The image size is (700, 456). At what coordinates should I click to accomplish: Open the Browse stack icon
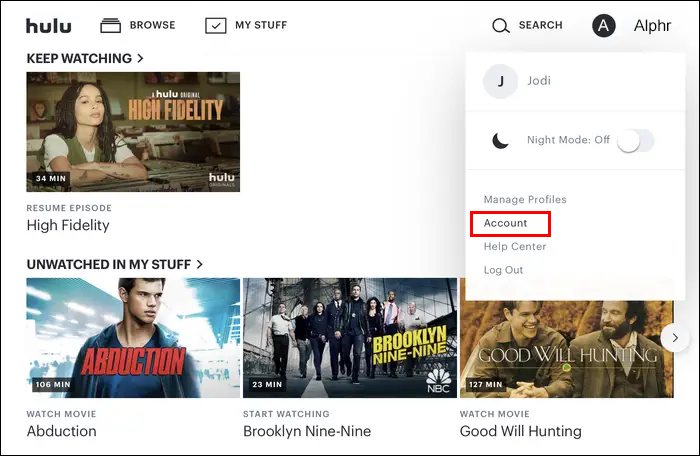110,25
